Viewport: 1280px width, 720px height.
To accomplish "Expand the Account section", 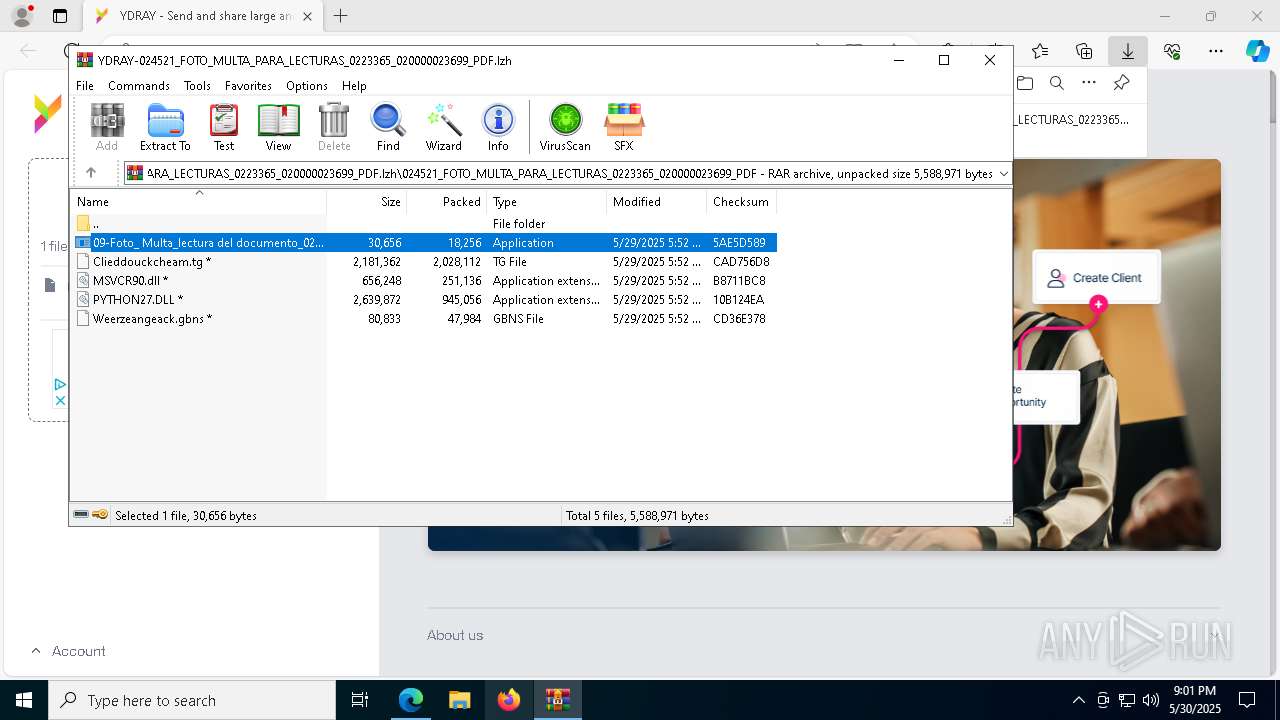I will tap(68, 651).
